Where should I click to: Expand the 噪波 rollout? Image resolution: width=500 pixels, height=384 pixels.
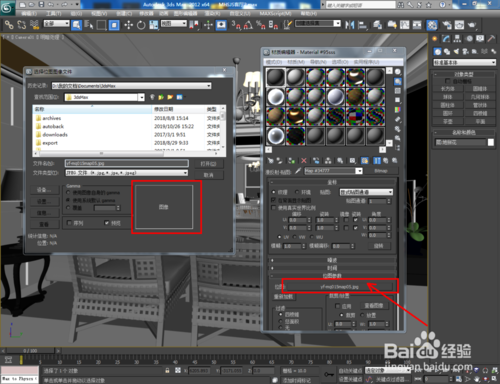click(332, 260)
